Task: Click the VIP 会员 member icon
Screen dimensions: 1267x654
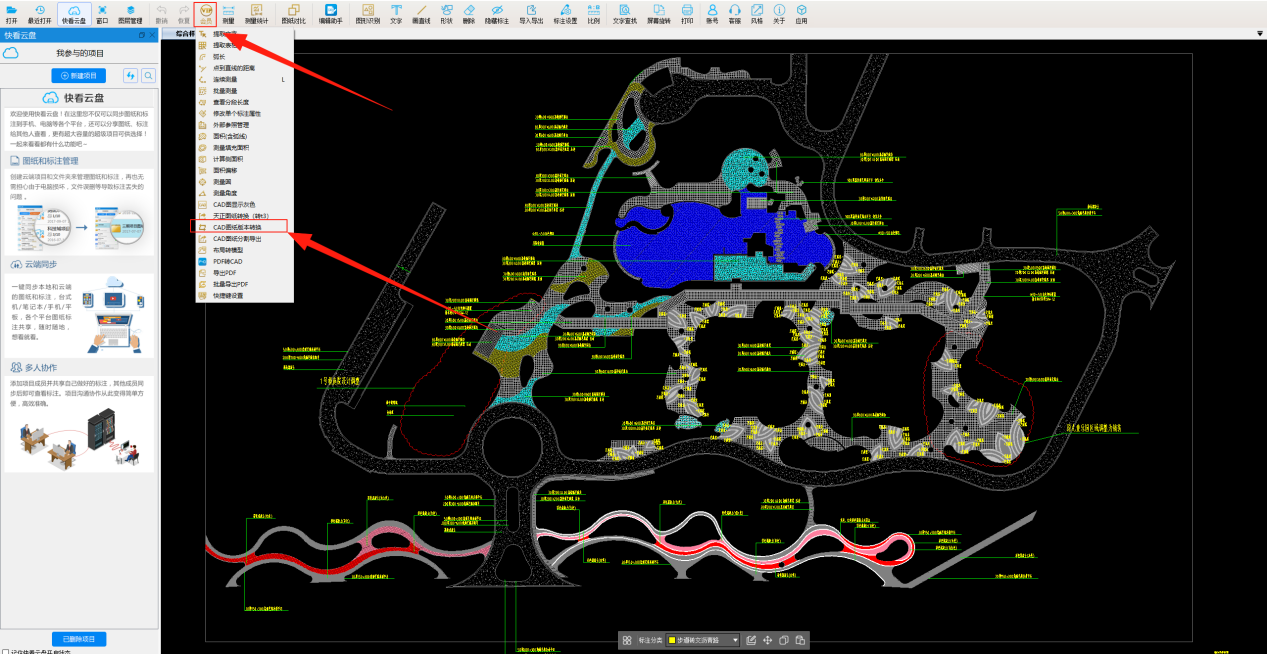Action: [206, 13]
